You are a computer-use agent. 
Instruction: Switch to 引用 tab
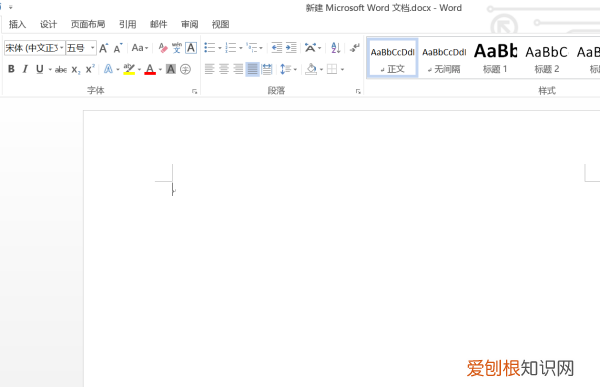(x=127, y=24)
